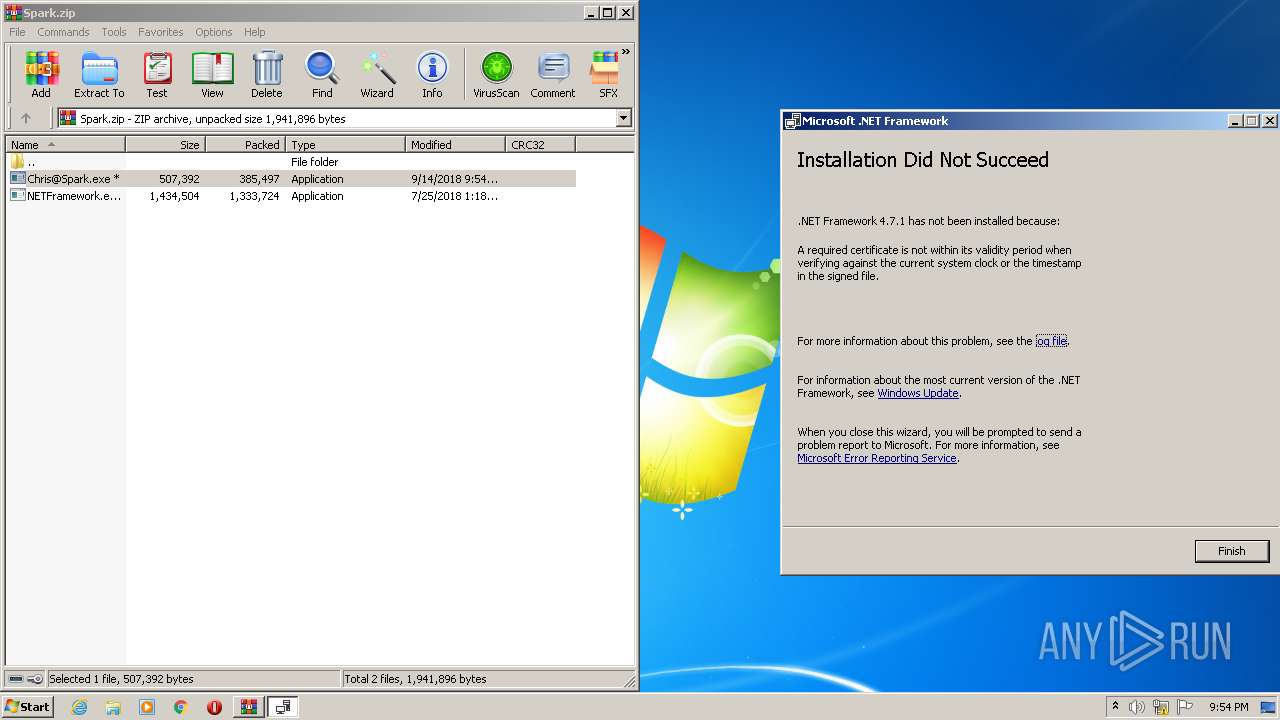Open the archive path dropdown arrow
The height and width of the screenshot is (720, 1280).
point(624,118)
